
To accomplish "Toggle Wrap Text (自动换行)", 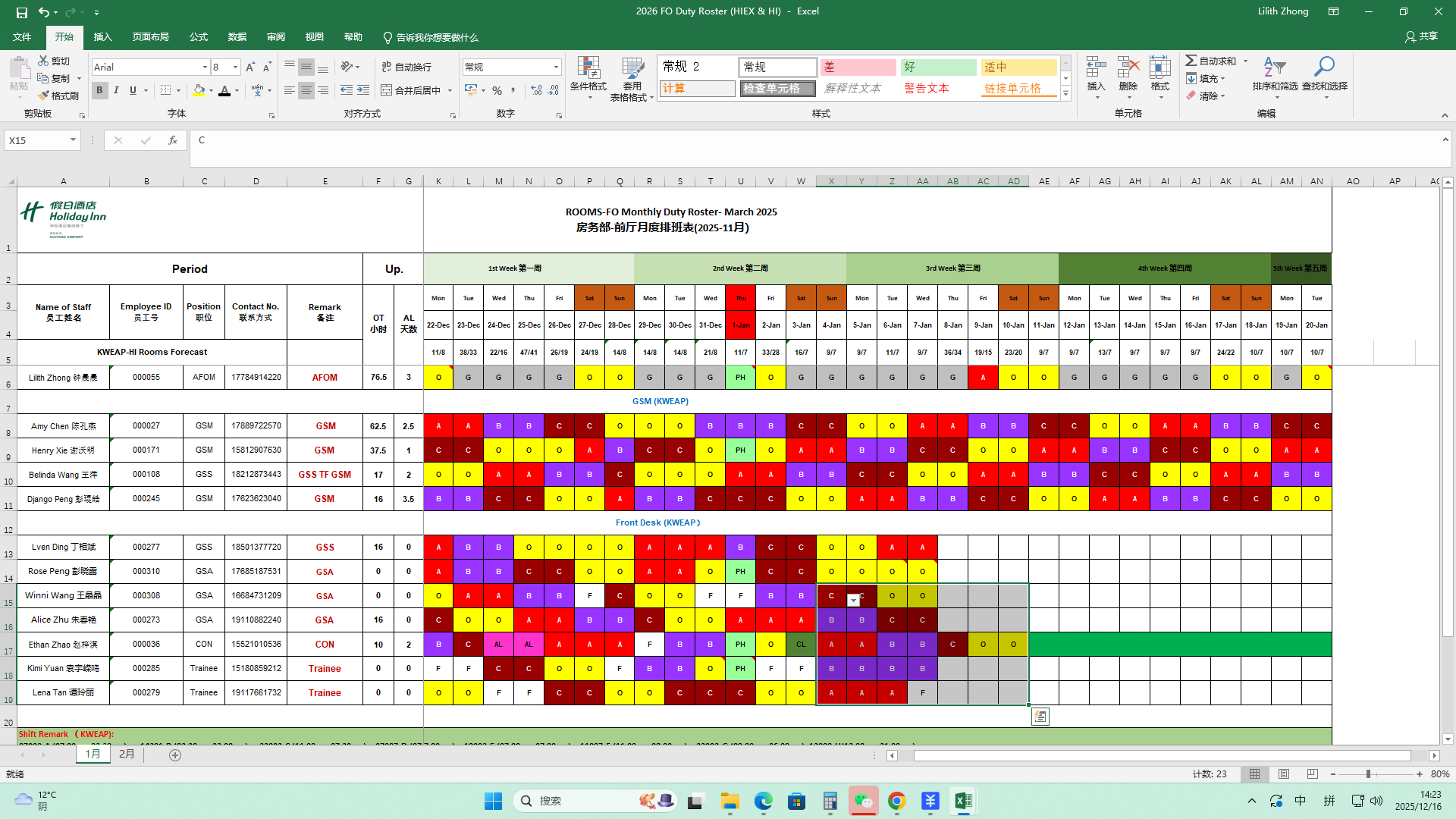I will pos(406,67).
